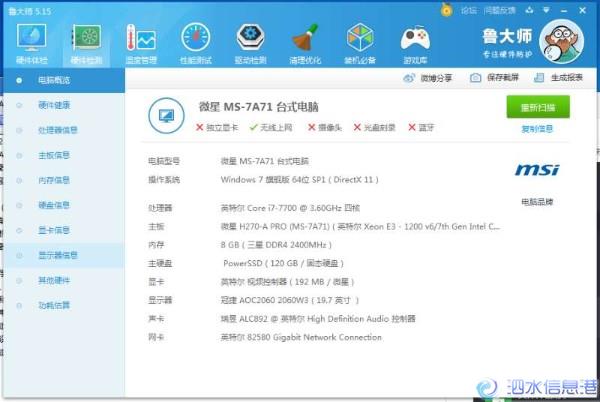Image resolution: width=600 pixels, height=402 pixels.
Task: Open 驱动检测 driver detection
Action: (250, 44)
